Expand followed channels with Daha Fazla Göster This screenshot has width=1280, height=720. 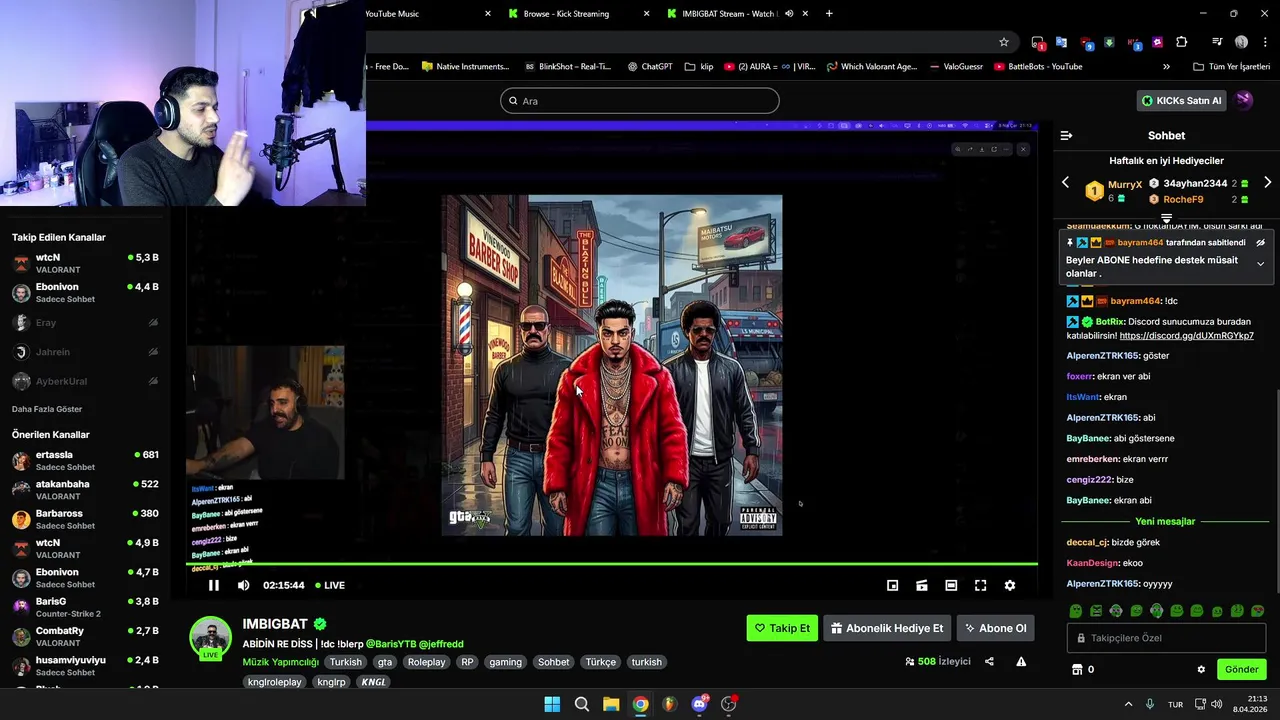[x=47, y=409]
